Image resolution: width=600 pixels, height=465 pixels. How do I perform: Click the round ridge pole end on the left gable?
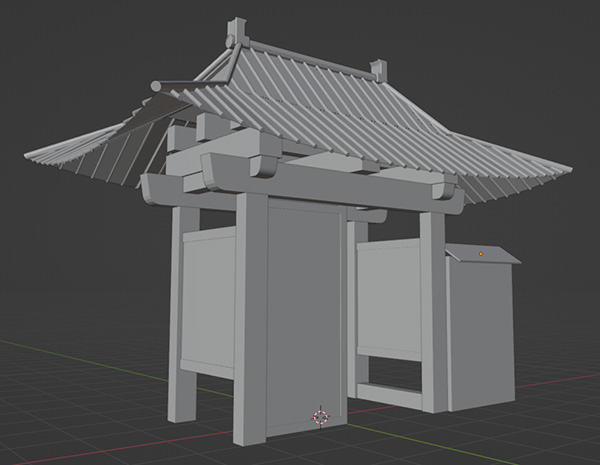(x=156, y=87)
